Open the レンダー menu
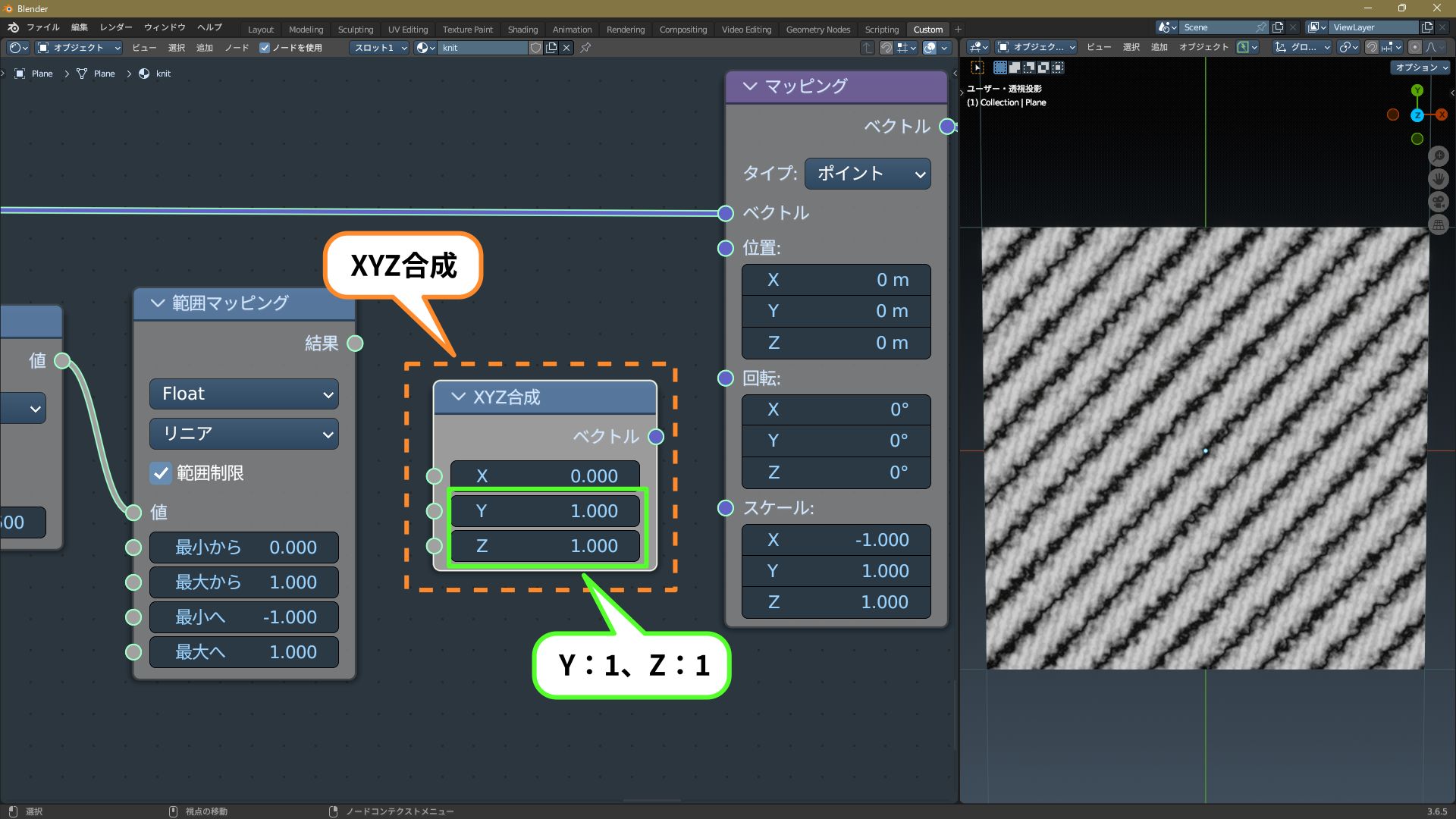This screenshot has height=819, width=1456. 115,27
